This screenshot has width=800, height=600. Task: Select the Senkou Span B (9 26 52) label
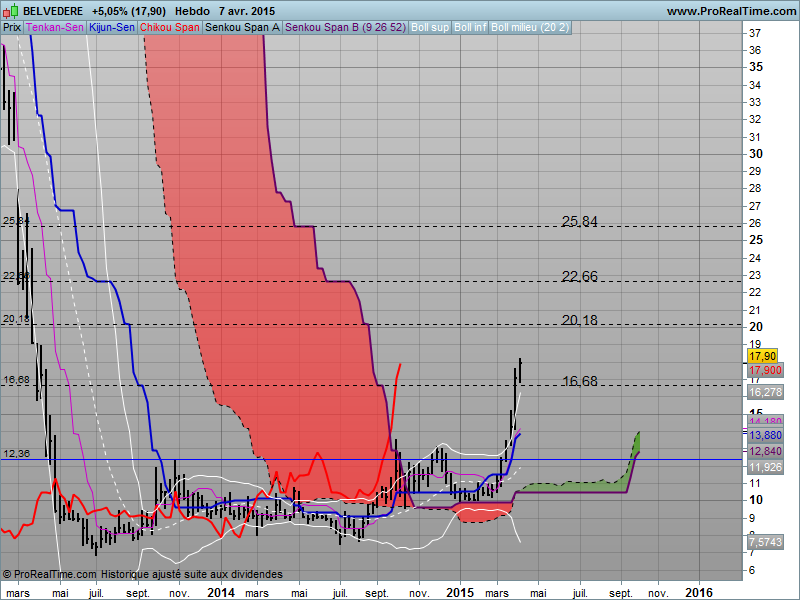[x=345, y=28]
